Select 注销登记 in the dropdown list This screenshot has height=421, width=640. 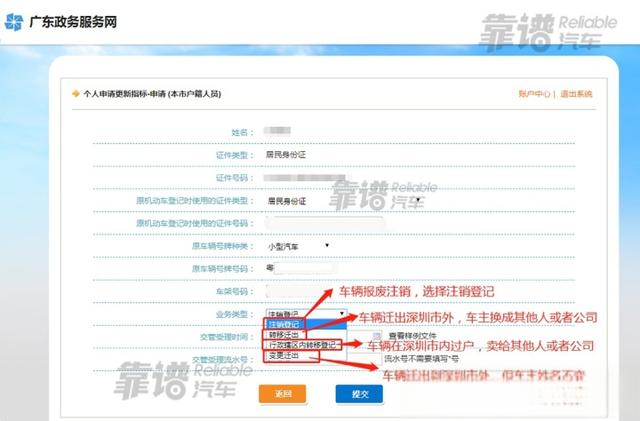pos(306,324)
